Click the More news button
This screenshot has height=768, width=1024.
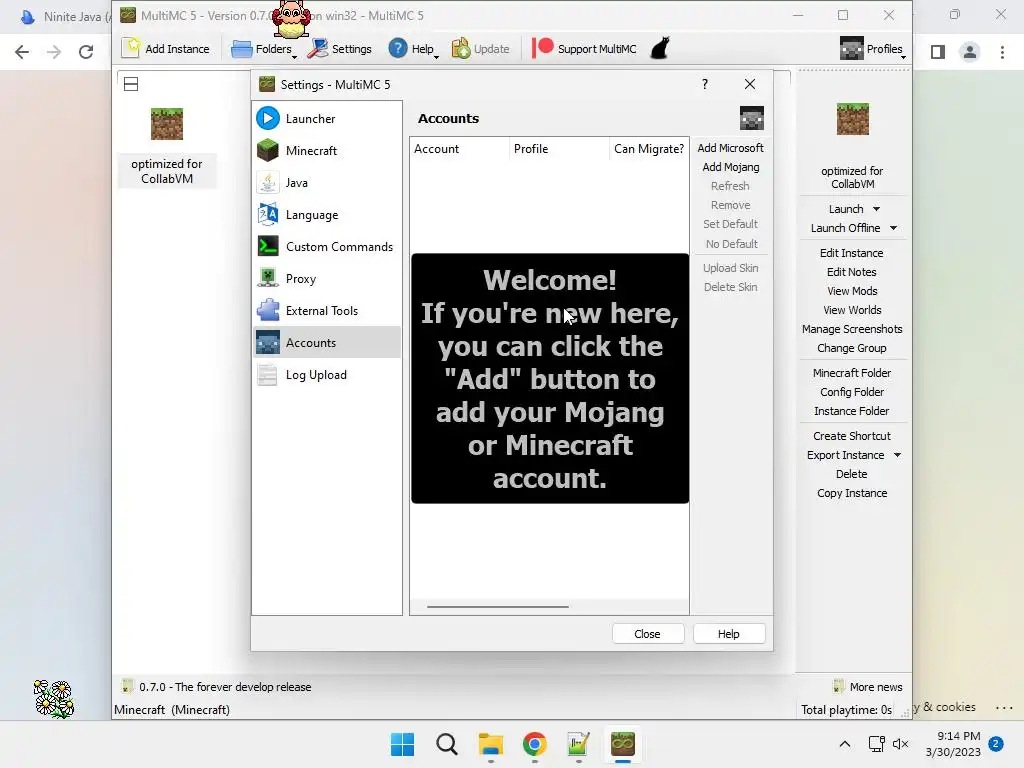tap(868, 687)
